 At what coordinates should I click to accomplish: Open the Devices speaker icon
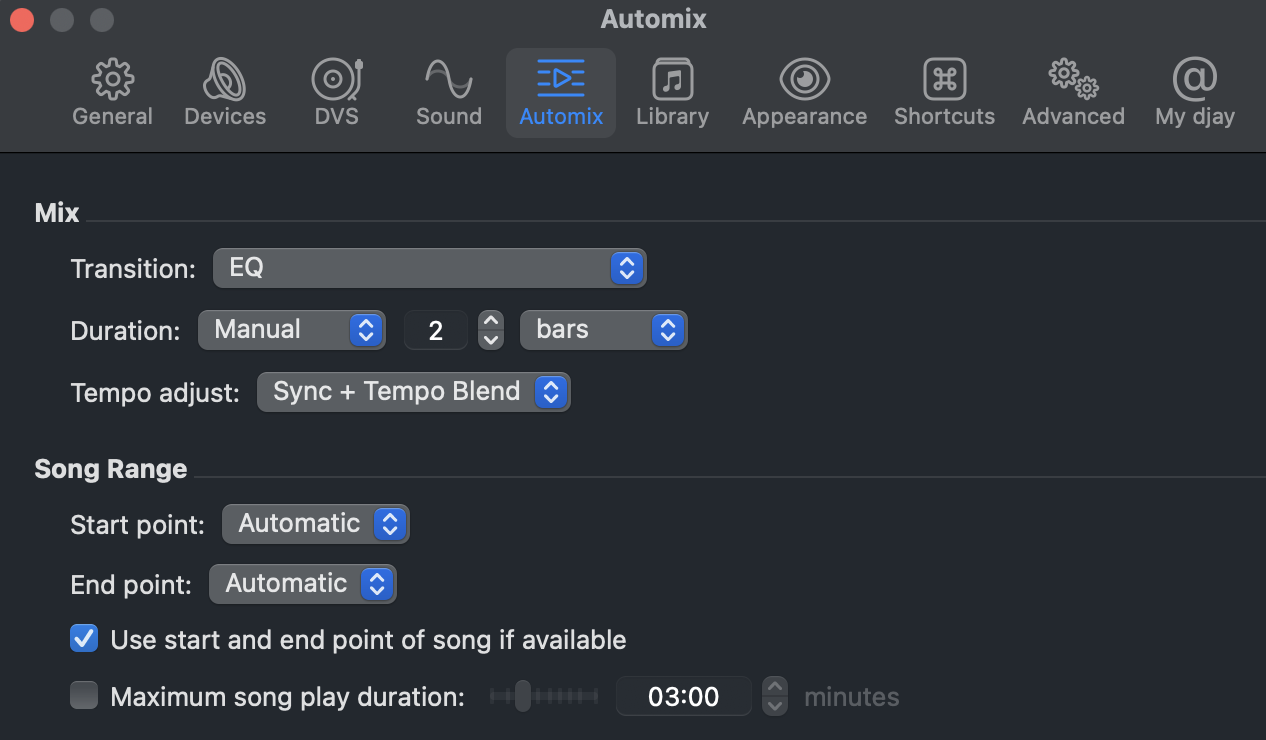[225, 80]
